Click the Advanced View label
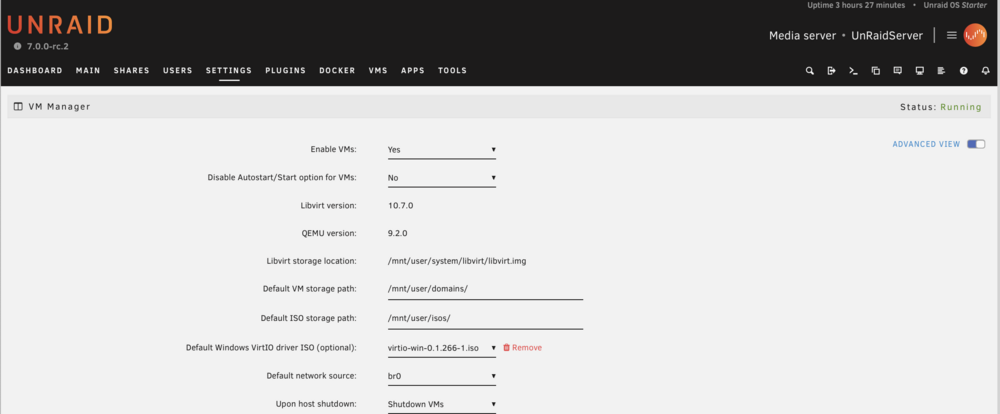Screen dimensions: 1000x414 tap(926, 144)
